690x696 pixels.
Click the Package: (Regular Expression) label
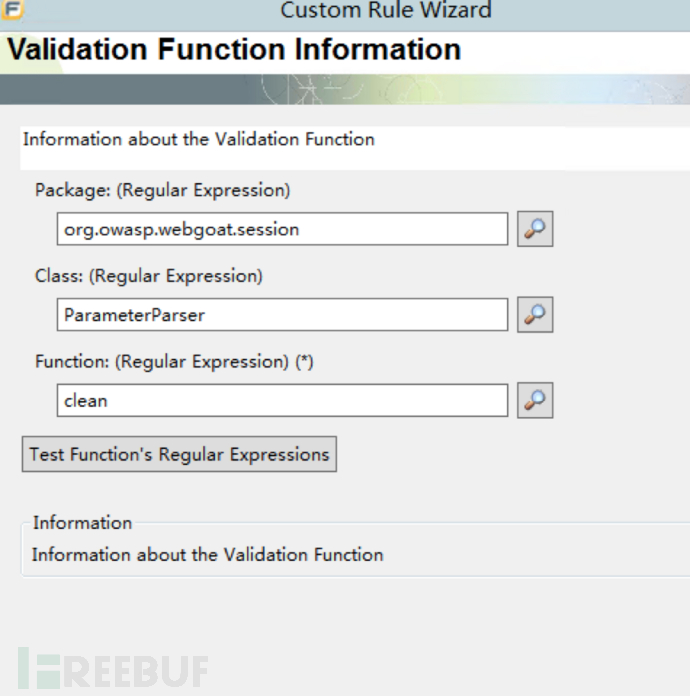click(162, 190)
